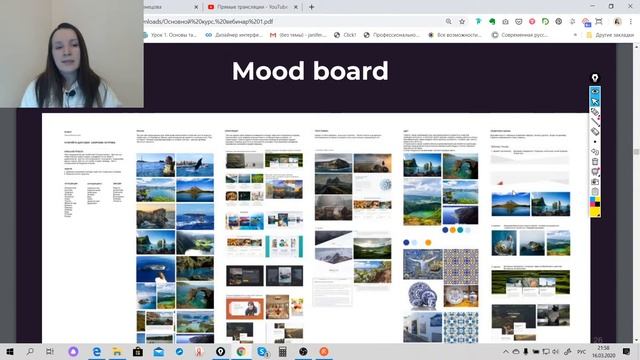
Task: Open the 'Профессионально...' bookmark
Action: [391, 35]
